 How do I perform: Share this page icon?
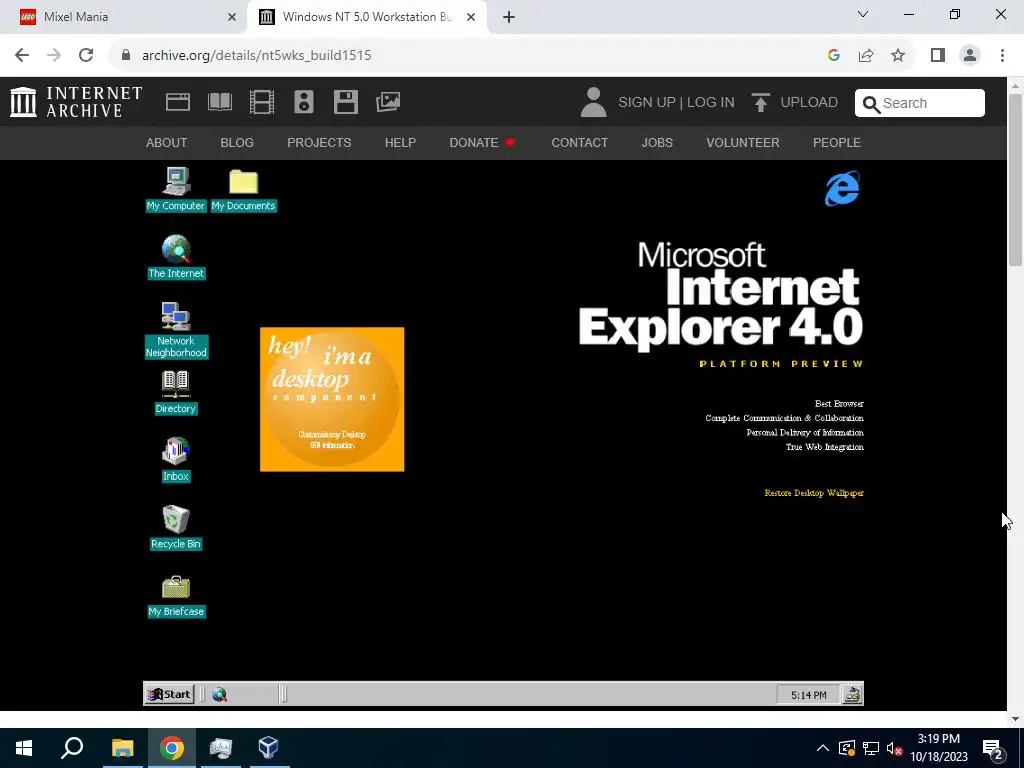click(x=866, y=56)
